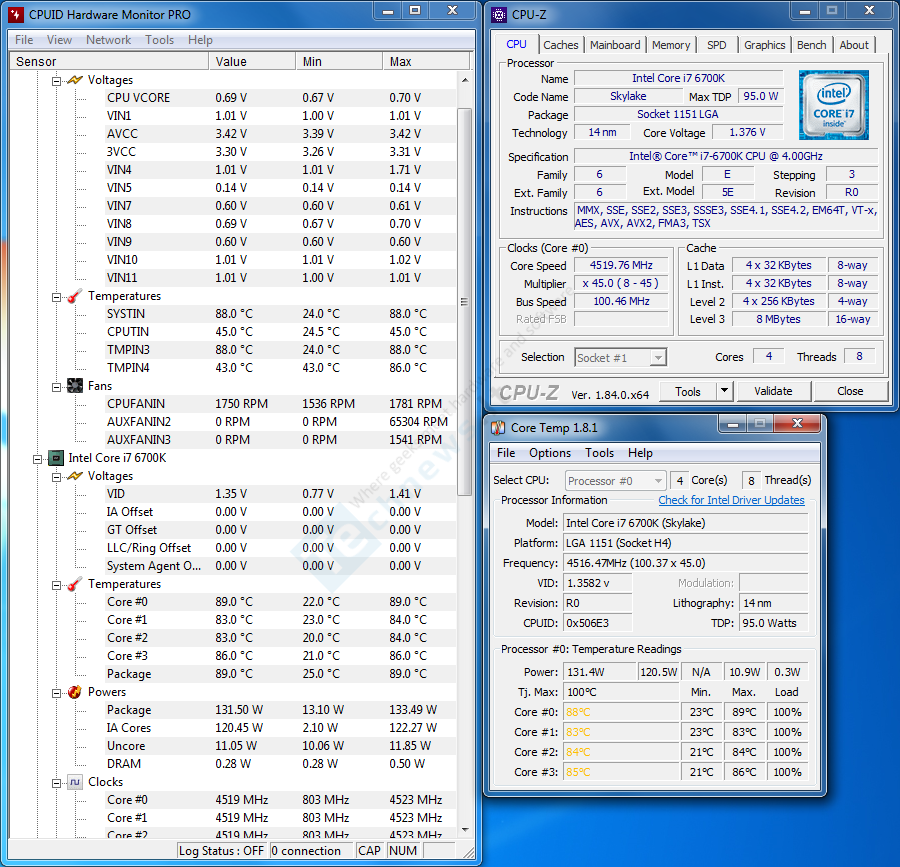Switch to the Graphics tab in CPU-Z

point(765,45)
